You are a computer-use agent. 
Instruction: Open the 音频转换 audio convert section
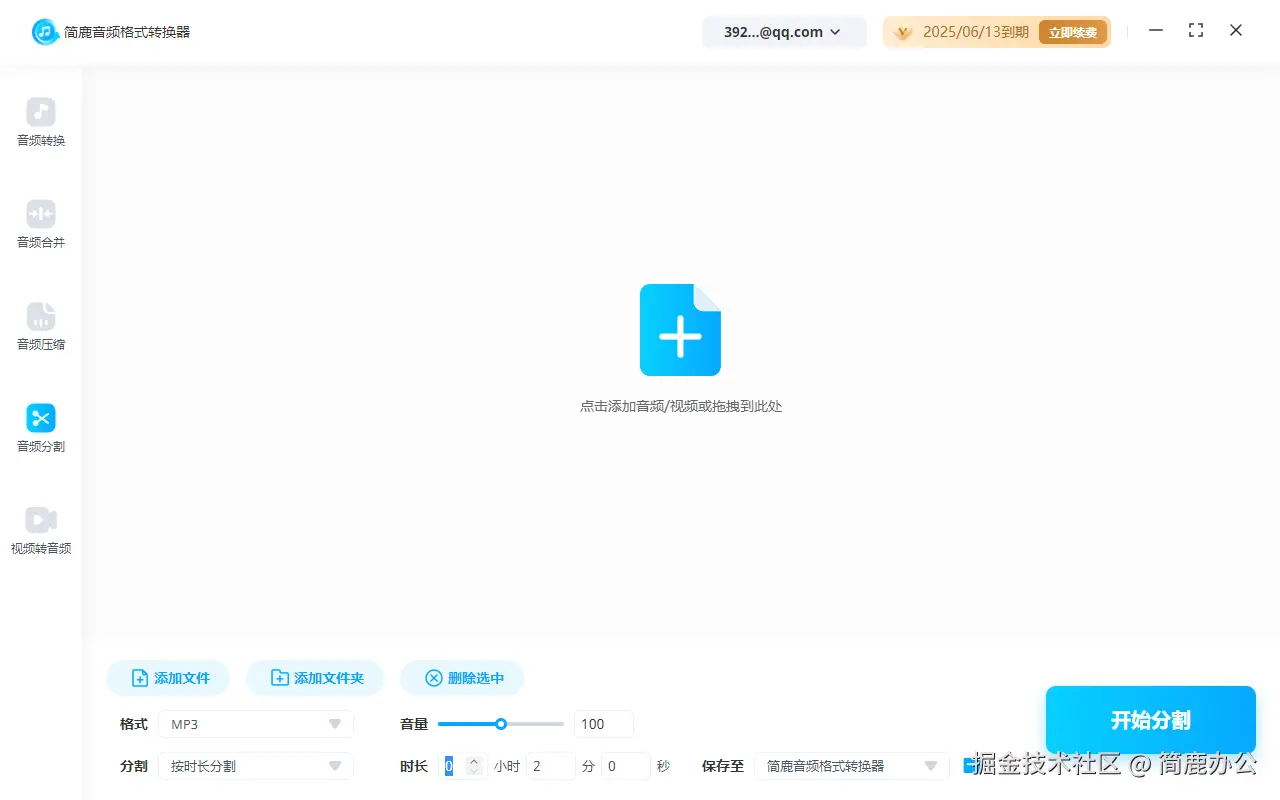[x=41, y=123]
